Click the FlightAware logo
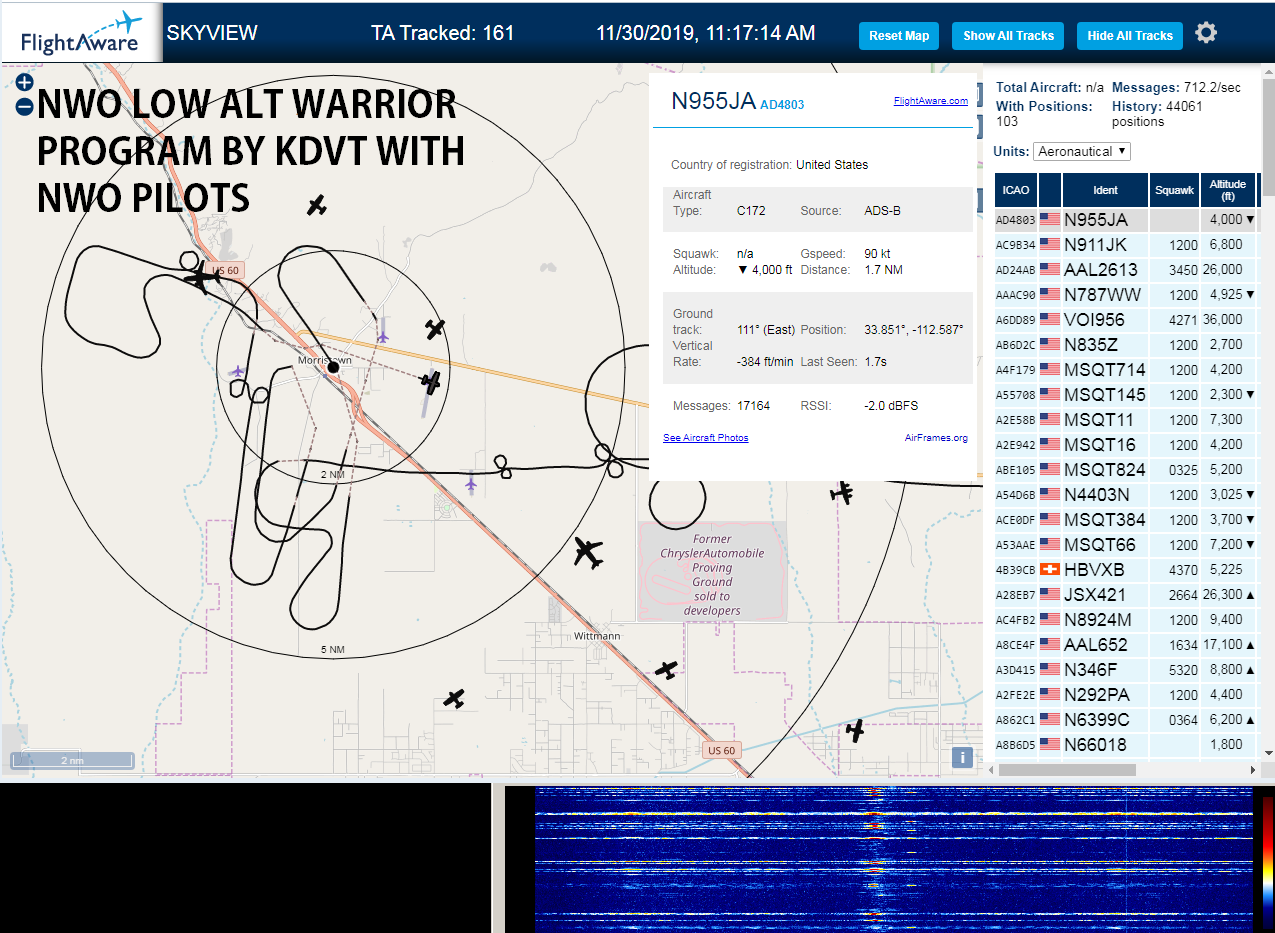The height and width of the screenshot is (933, 1275). tap(79, 33)
